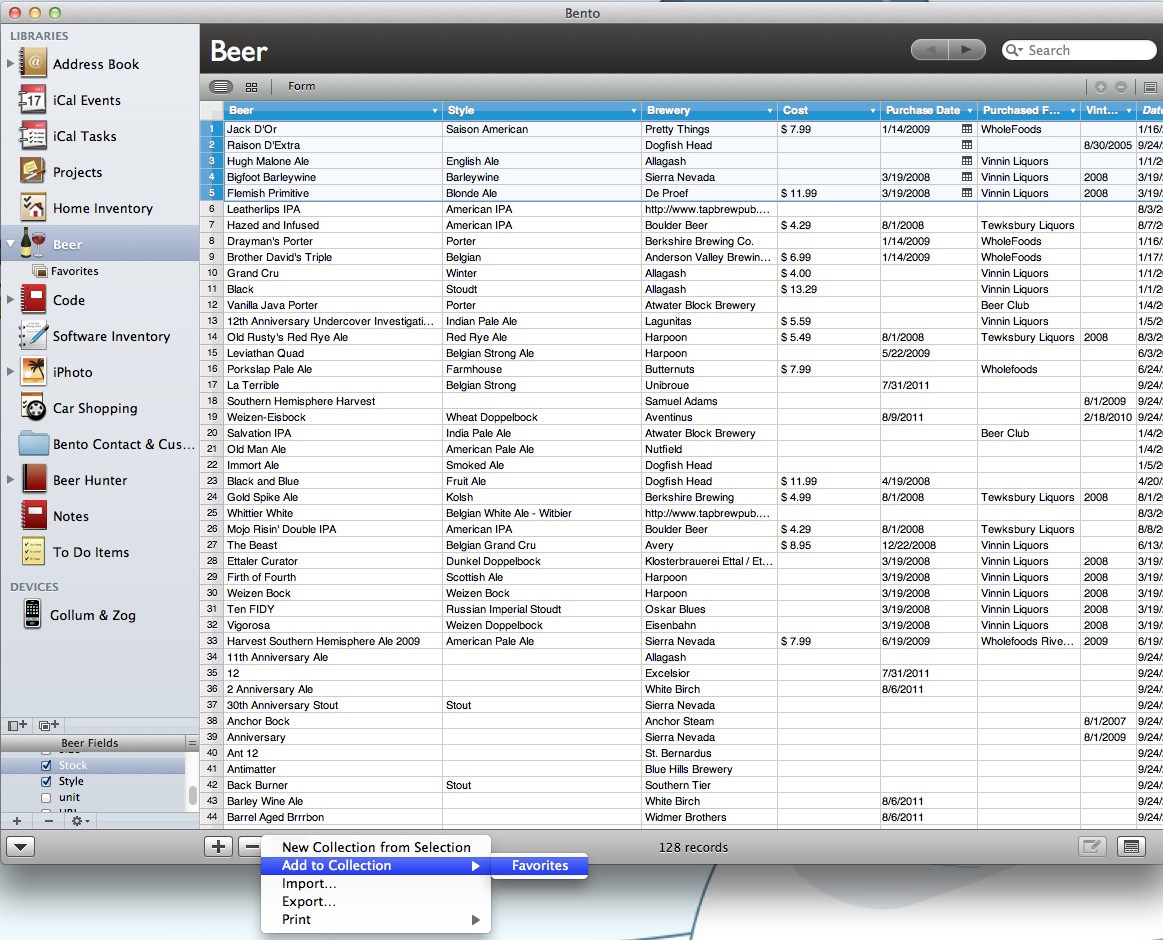Go to previous record arrow

pyautogui.click(x=930, y=50)
